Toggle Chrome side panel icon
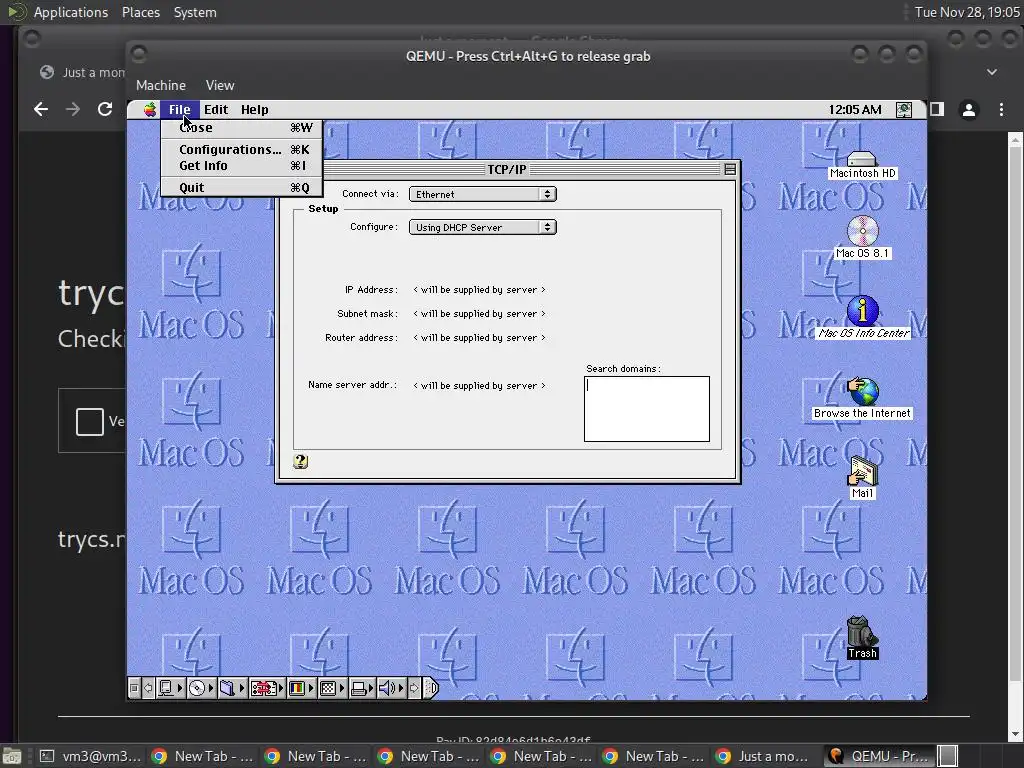This screenshot has width=1024, height=768. coord(937,109)
